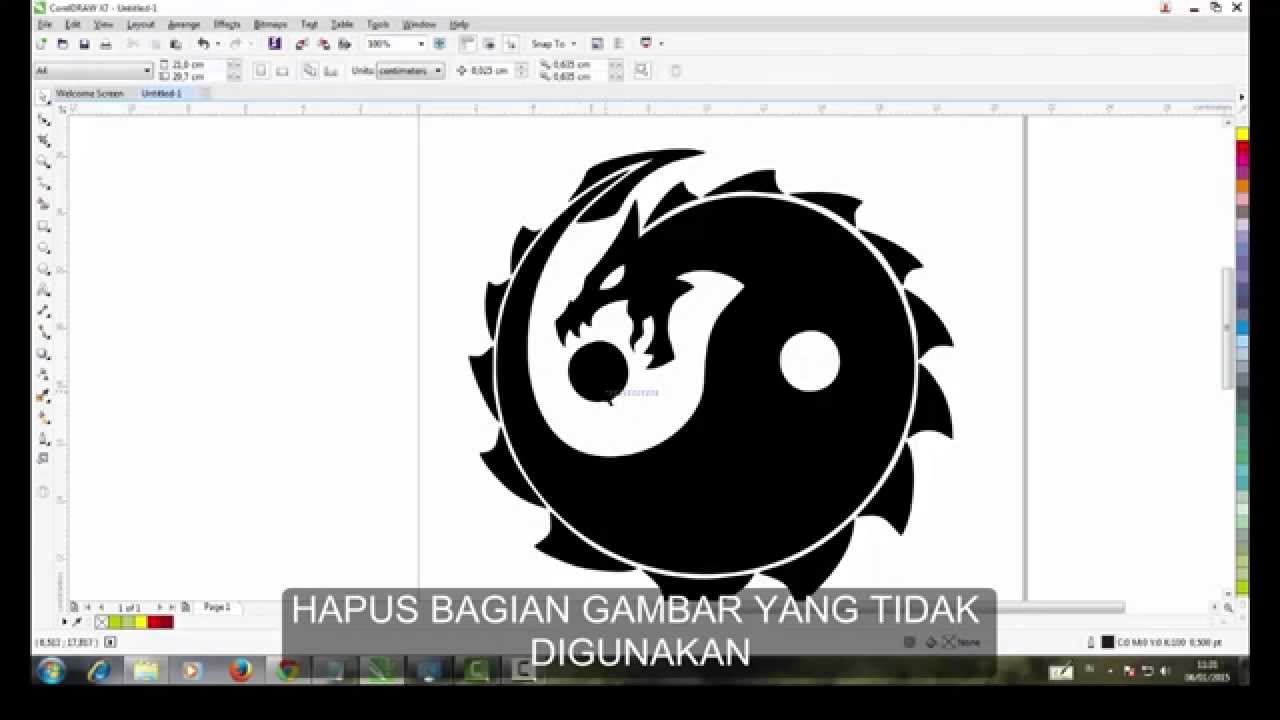
Task: Select the Interactive Fill tool
Action: tap(44, 417)
